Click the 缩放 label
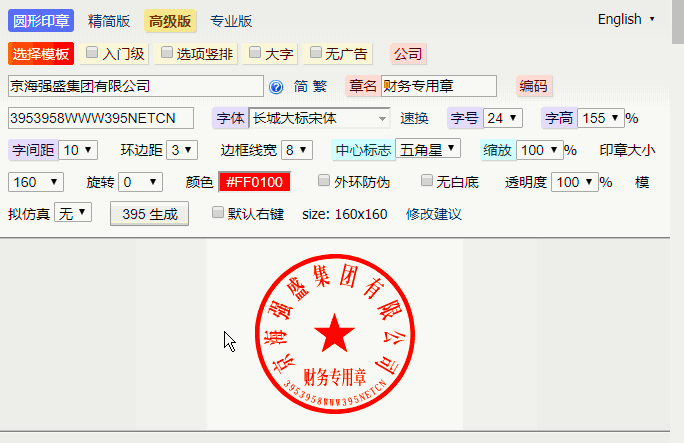The width and height of the screenshot is (684, 443). 497,150
